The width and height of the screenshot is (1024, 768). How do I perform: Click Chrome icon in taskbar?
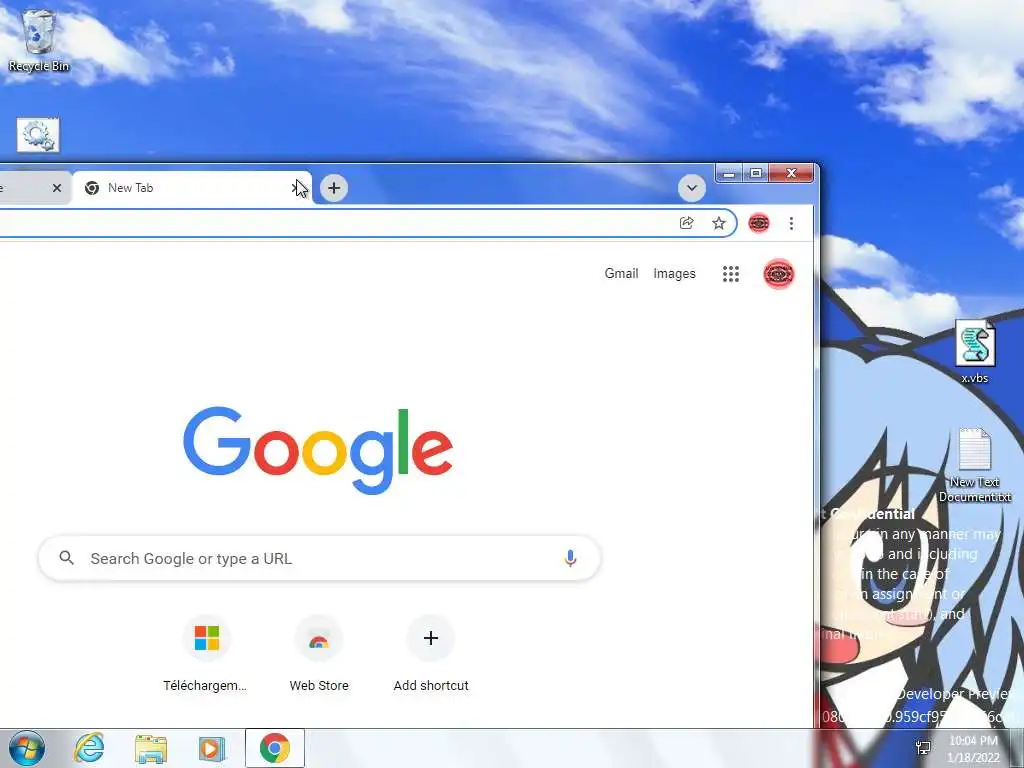tap(275, 748)
